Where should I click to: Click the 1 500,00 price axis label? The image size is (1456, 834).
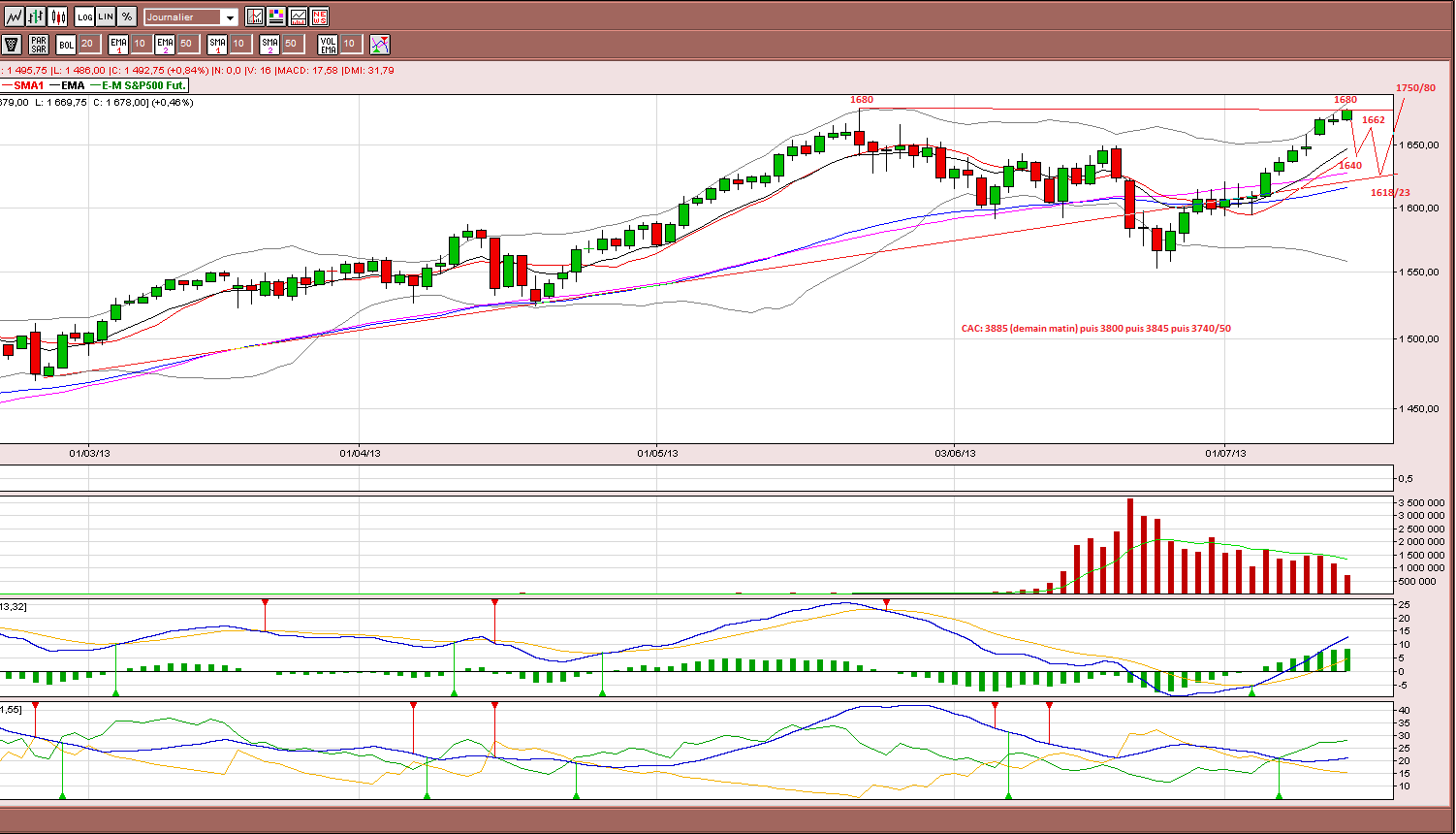[1420, 338]
